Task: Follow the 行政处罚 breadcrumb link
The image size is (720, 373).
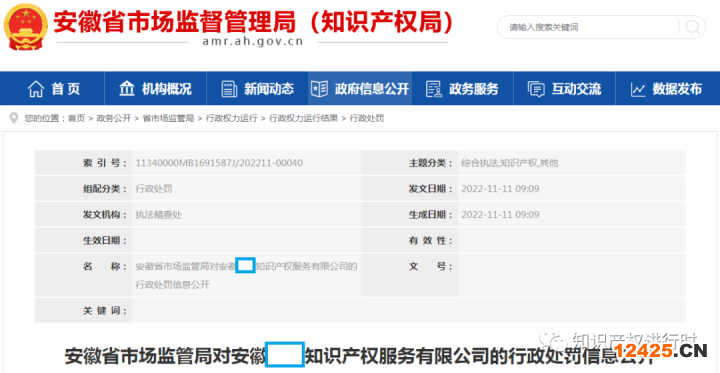Action: coord(366,119)
